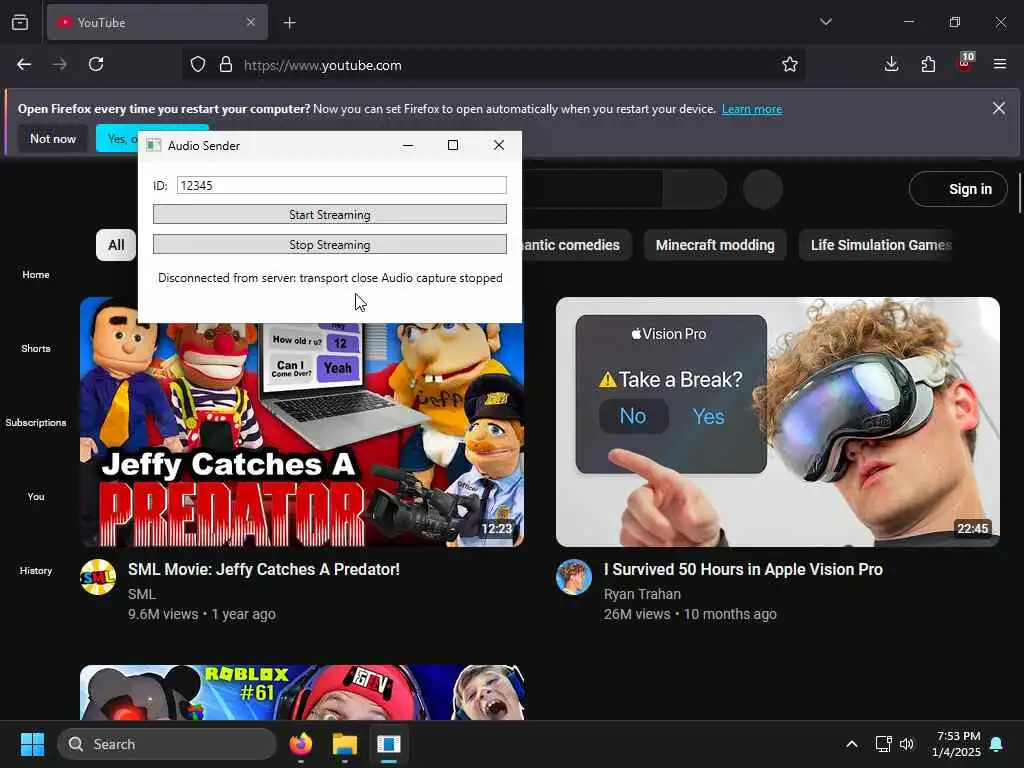Open the Firefox application menu
1024x768 pixels.
pyautogui.click(x=1000, y=64)
